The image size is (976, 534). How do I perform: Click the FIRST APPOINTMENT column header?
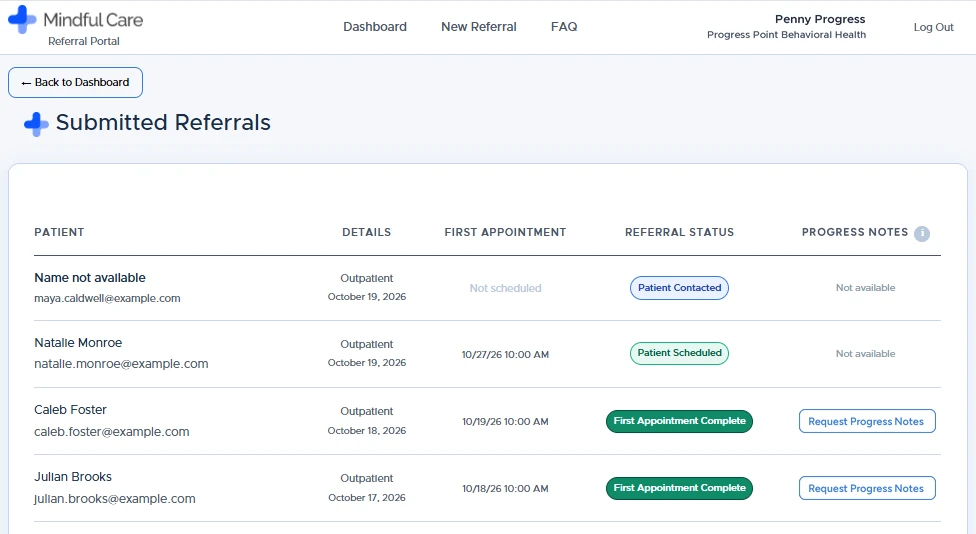coord(505,232)
